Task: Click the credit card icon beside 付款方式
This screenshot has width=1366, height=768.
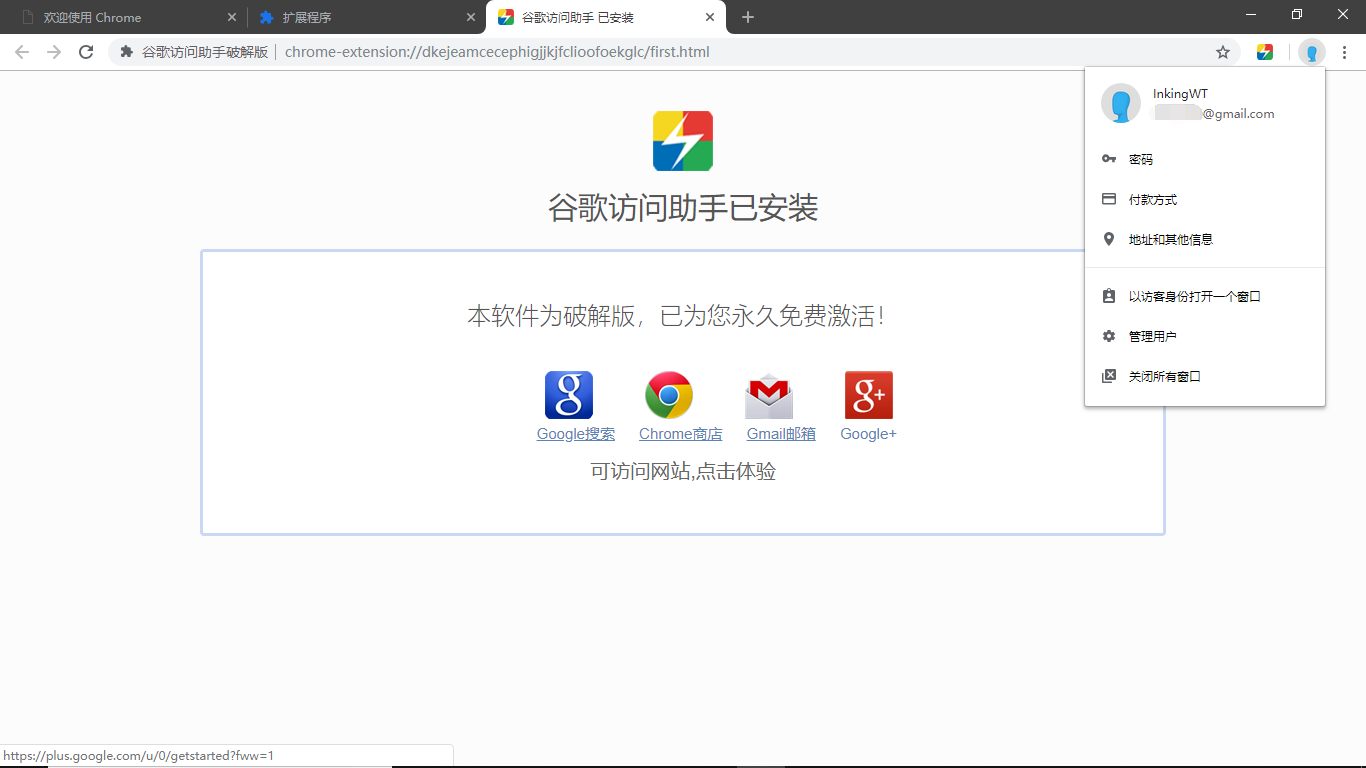Action: point(1108,199)
